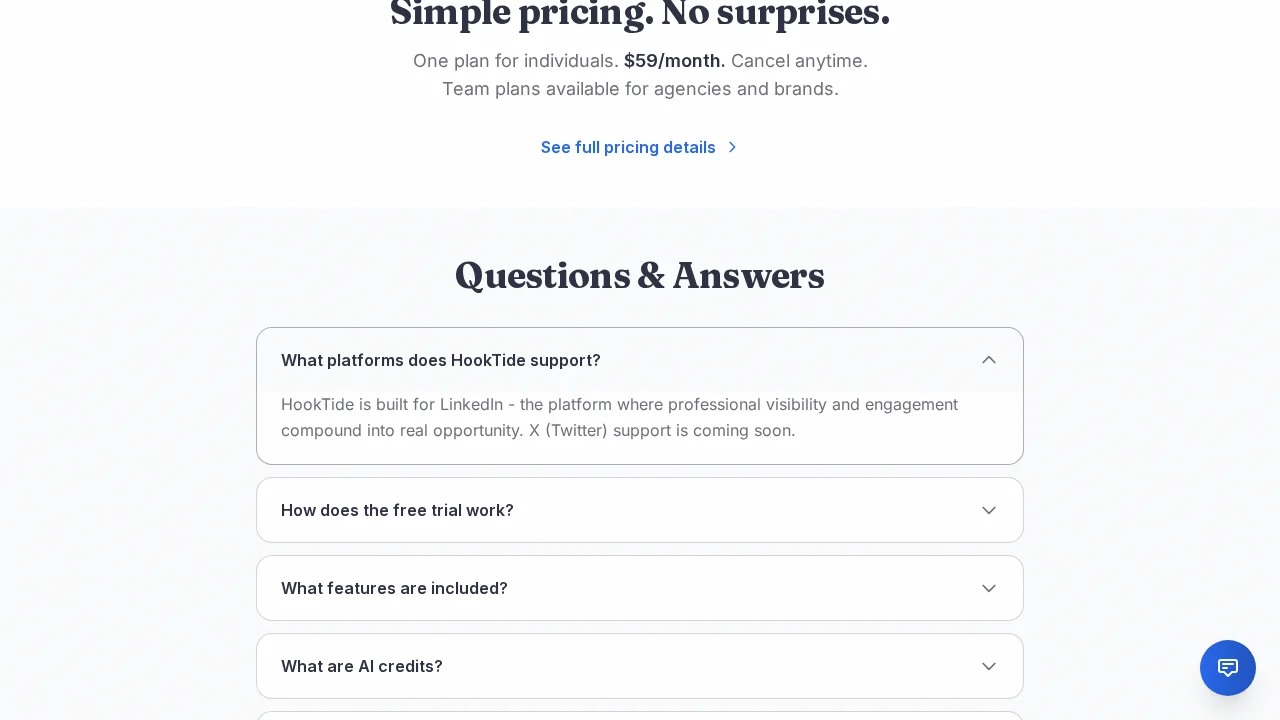Expand the free trial question chevron
Screen dimensions: 1280x720
pos(989,510)
